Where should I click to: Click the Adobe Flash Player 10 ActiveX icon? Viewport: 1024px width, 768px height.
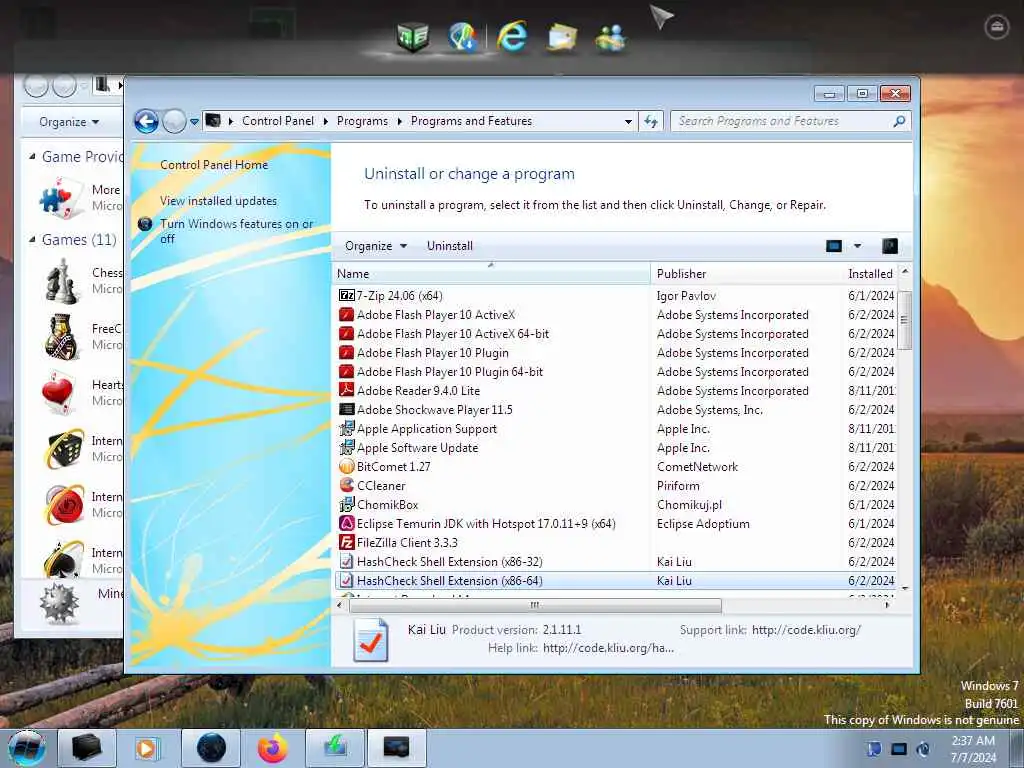click(x=346, y=315)
